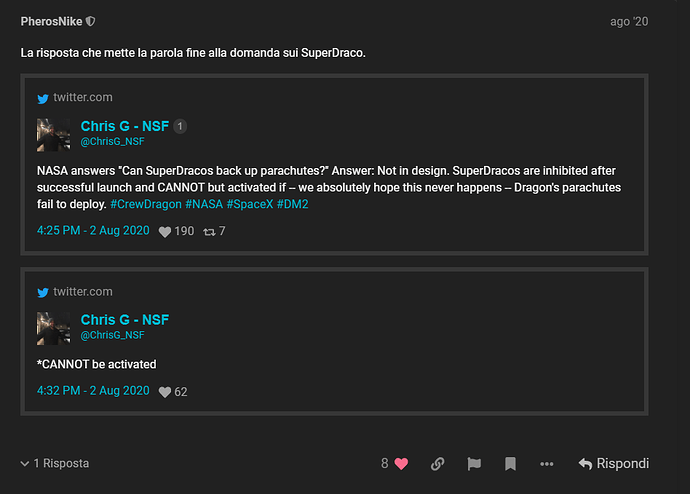This screenshot has height=494, width=690.
Task: Open the 4:25 PM - 2 Aug 2020 timestamp
Action: [93, 231]
